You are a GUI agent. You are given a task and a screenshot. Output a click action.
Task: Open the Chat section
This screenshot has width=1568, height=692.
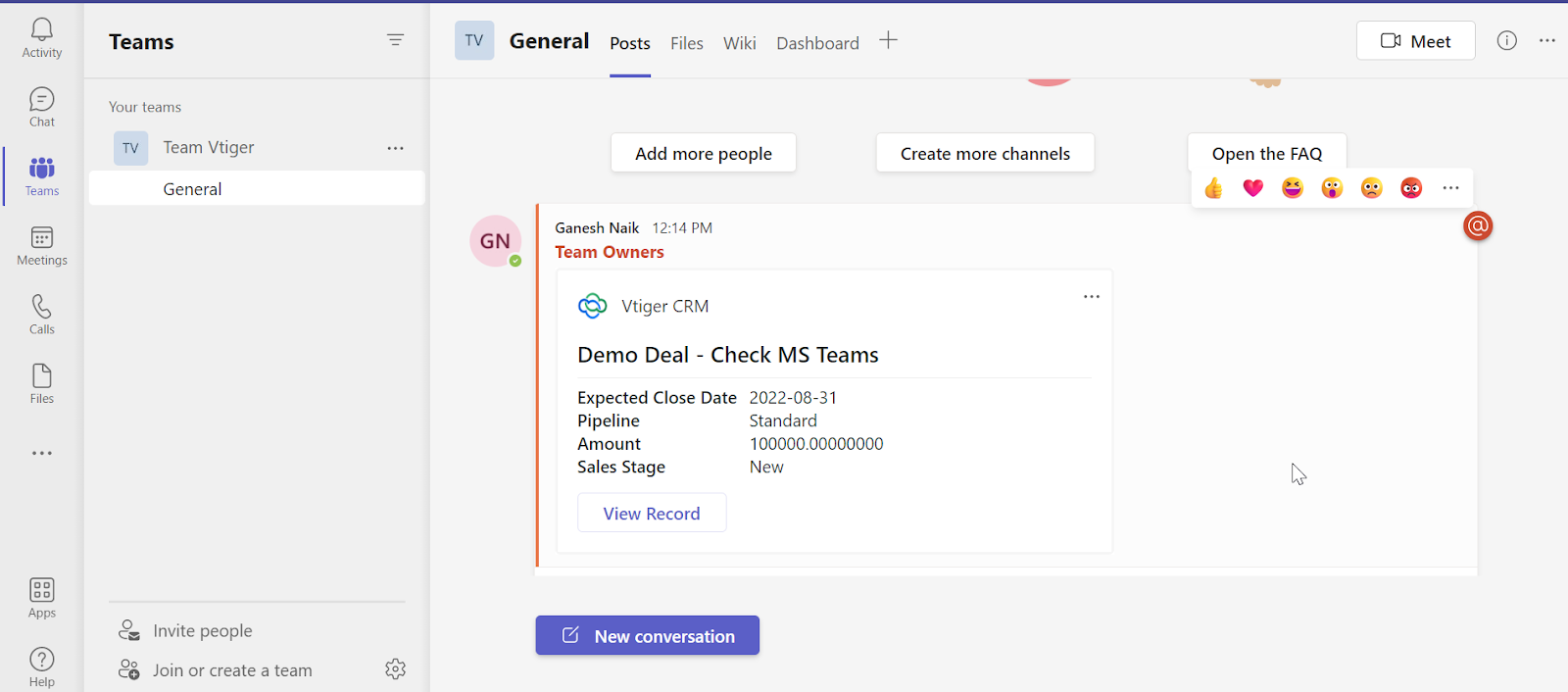click(42, 108)
